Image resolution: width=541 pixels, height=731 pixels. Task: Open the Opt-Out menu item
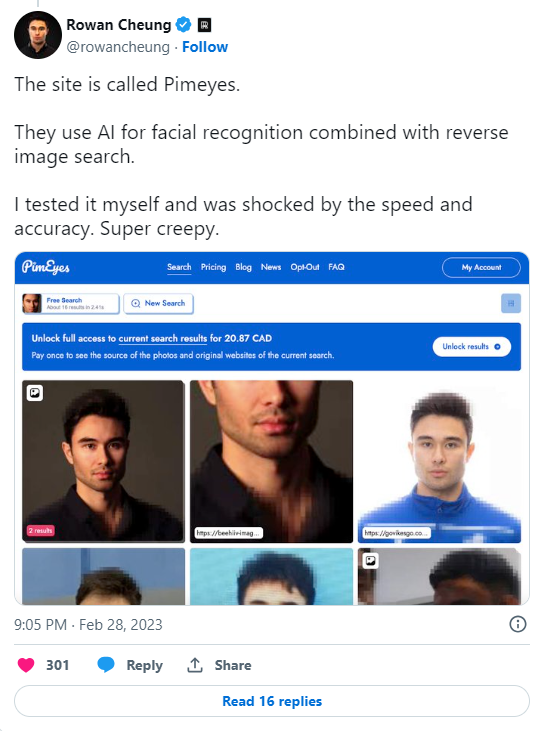click(305, 267)
